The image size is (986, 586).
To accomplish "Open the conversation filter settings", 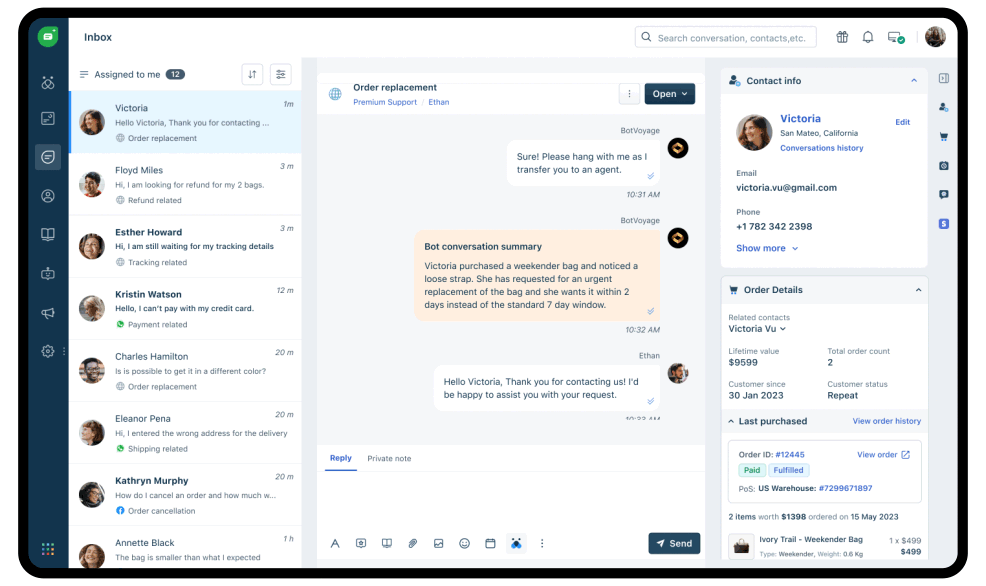I will coord(281,74).
